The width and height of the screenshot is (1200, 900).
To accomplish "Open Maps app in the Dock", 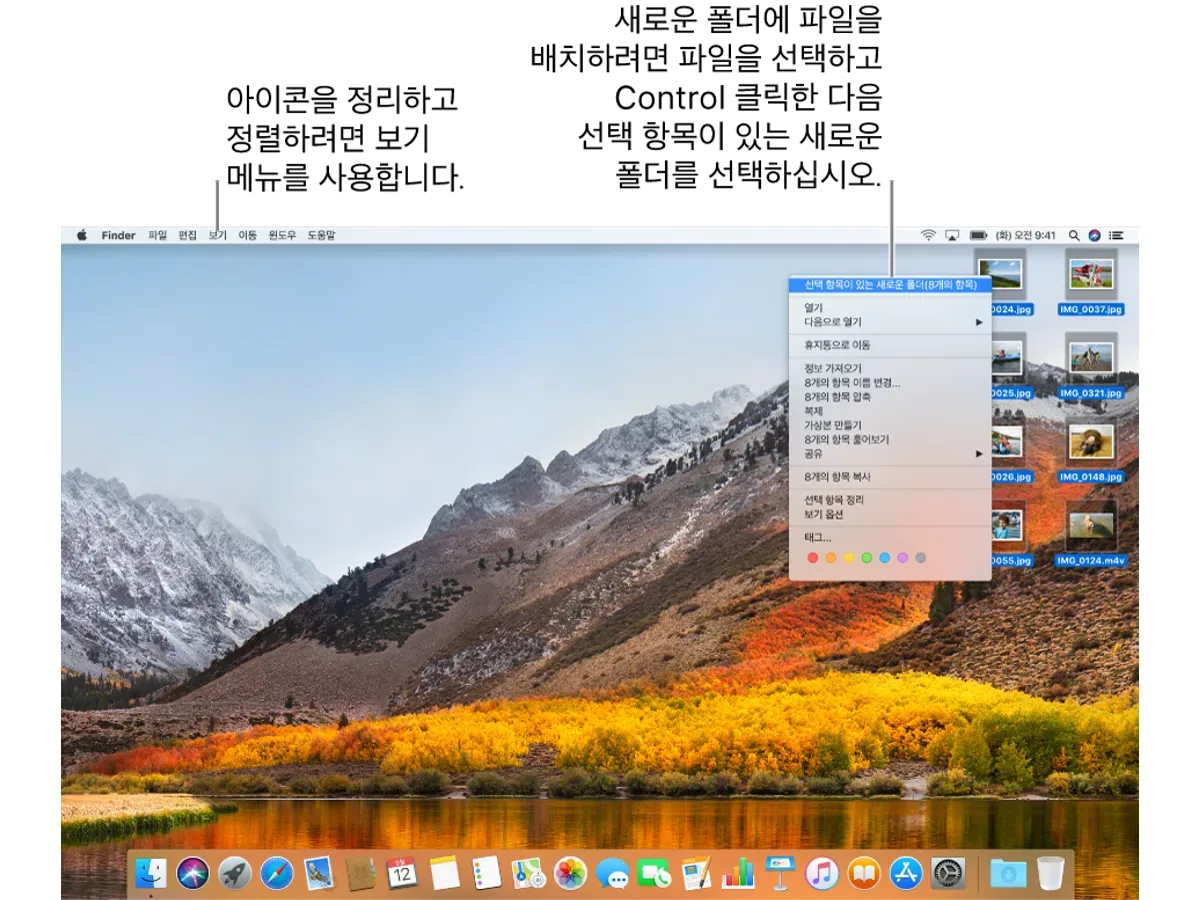I will 528,873.
